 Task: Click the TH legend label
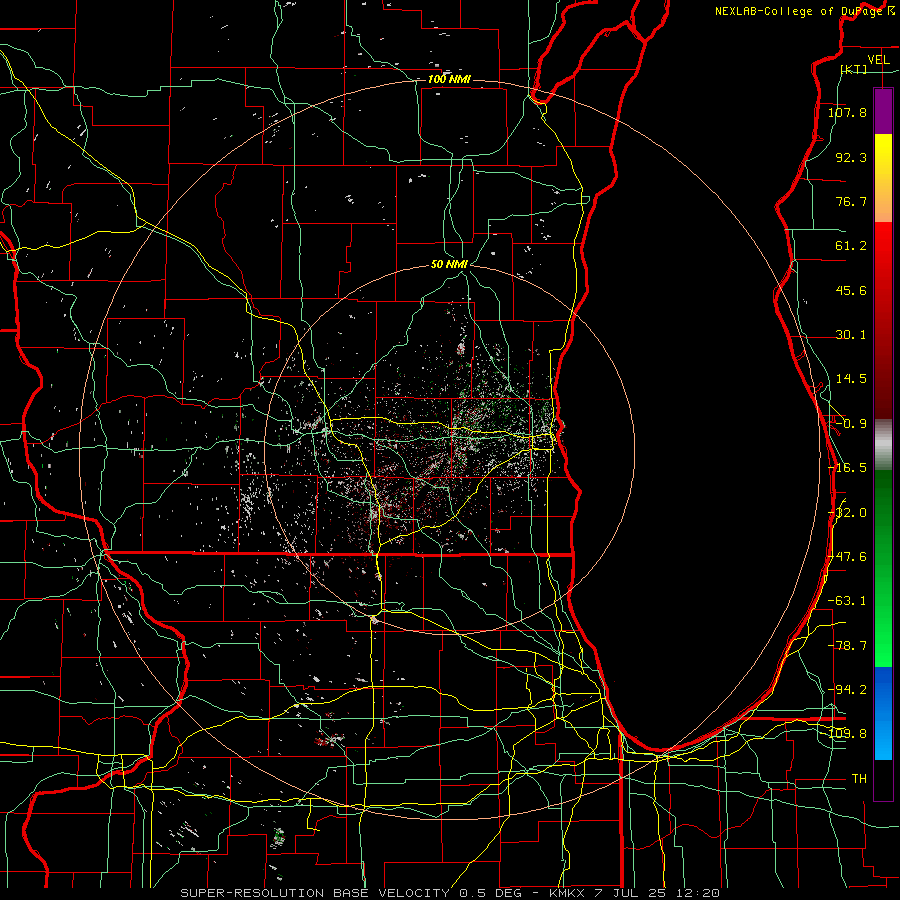(859, 779)
